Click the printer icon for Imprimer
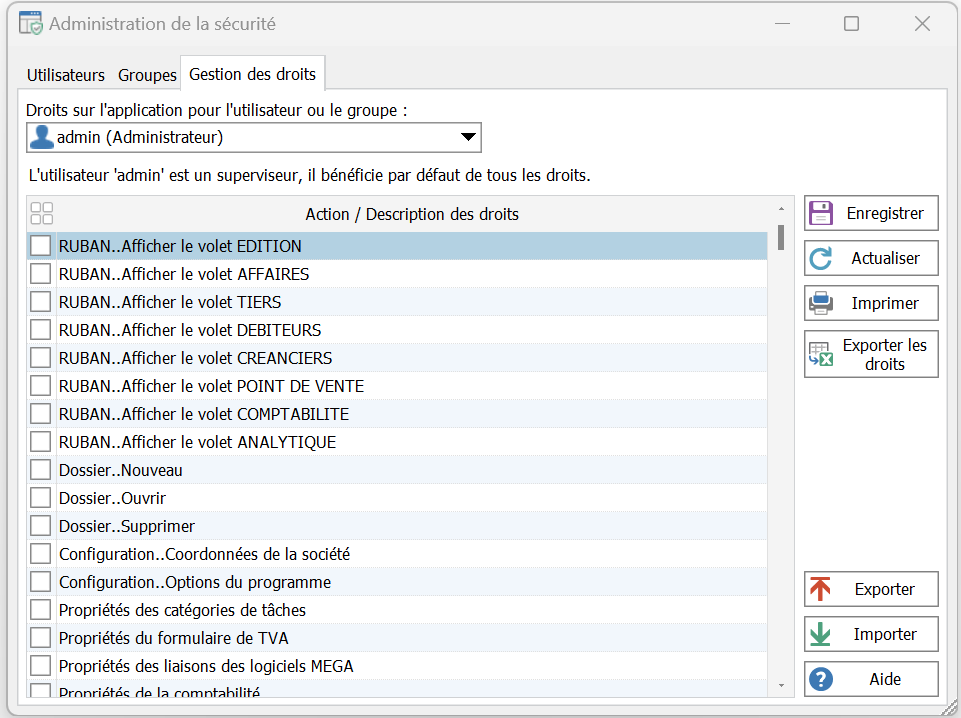Viewport: 961px width, 718px height. coord(821,303)
